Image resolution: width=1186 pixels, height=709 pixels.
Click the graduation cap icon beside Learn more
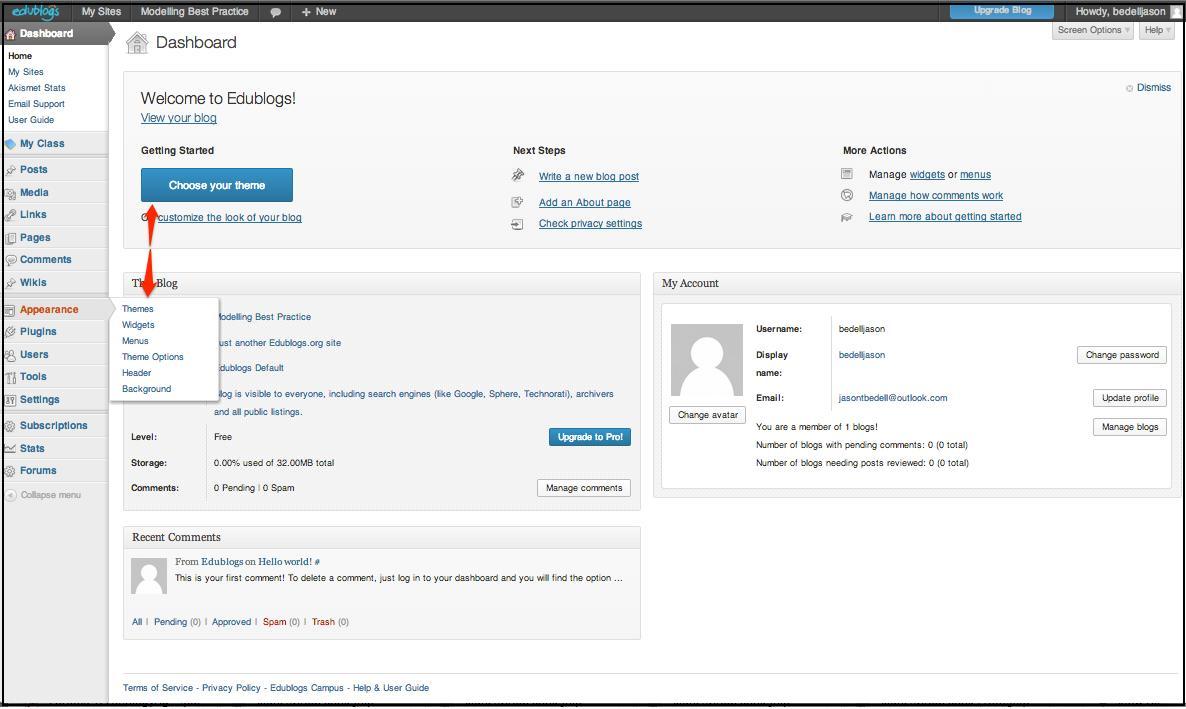(x=847, y=217)
